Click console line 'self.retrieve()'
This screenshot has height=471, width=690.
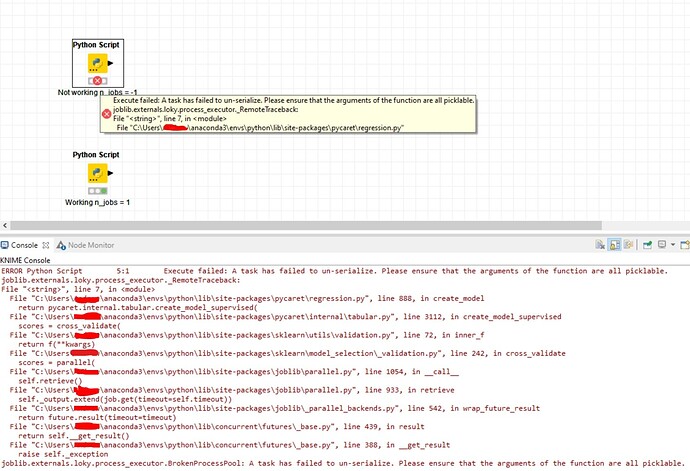click(50, 381)
